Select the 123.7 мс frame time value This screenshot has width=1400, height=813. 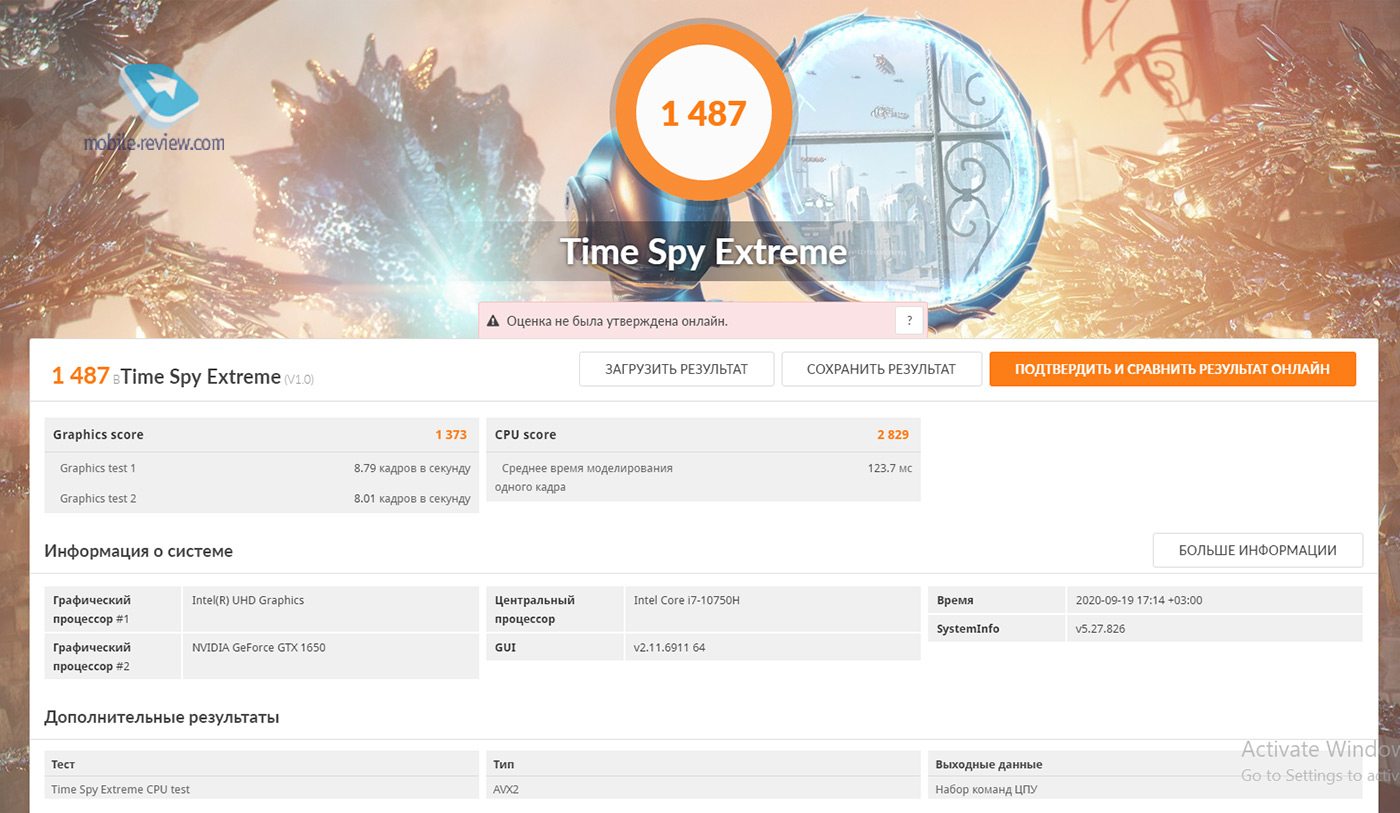tap(890, 468)
